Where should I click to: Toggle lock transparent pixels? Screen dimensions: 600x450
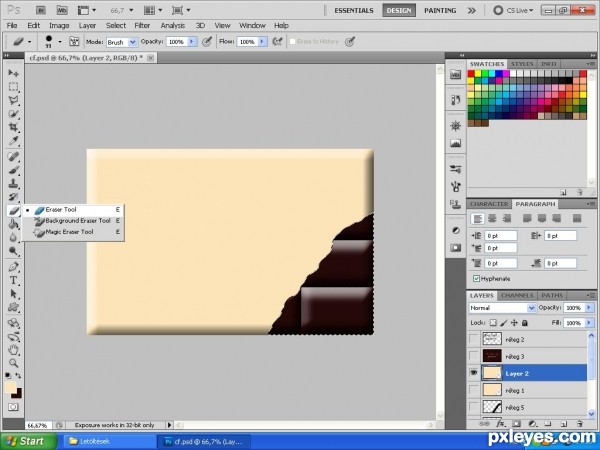[493, 323]
